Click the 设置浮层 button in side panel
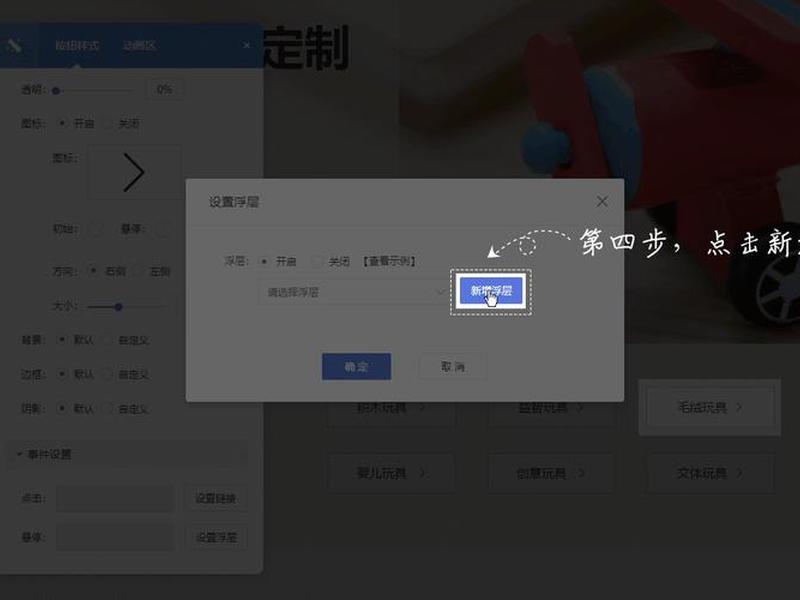The image size is (800, 600). pos(216,537)
